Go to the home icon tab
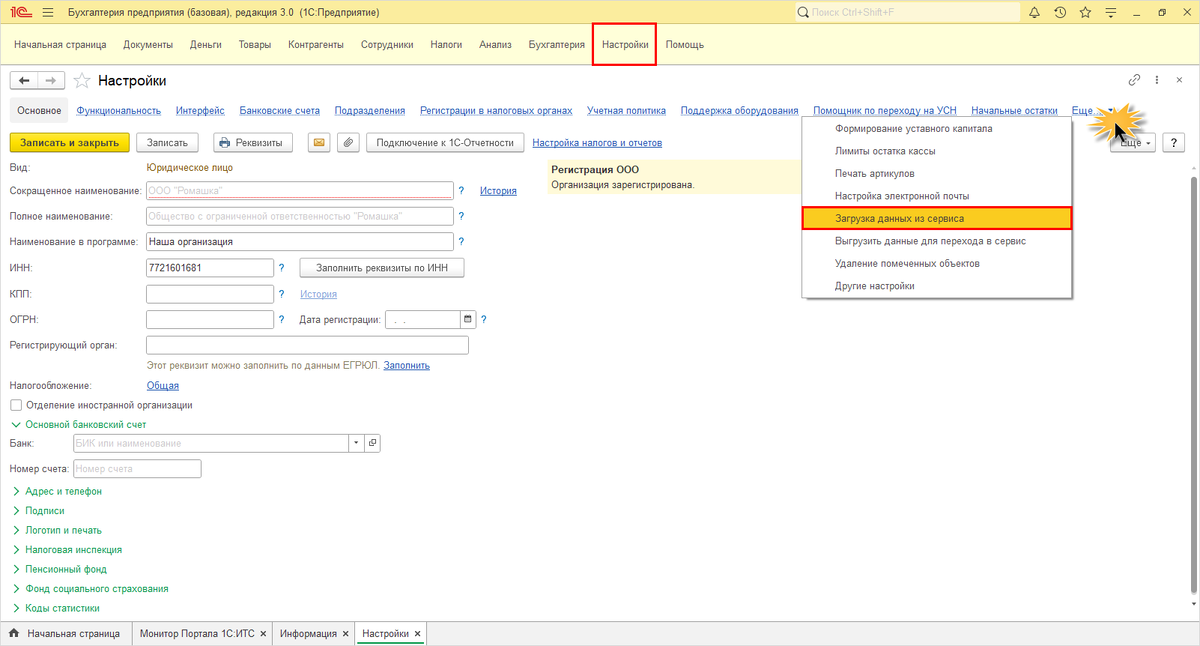Image resolution: width=1200 pixels, height=646 pixels. 14,634
